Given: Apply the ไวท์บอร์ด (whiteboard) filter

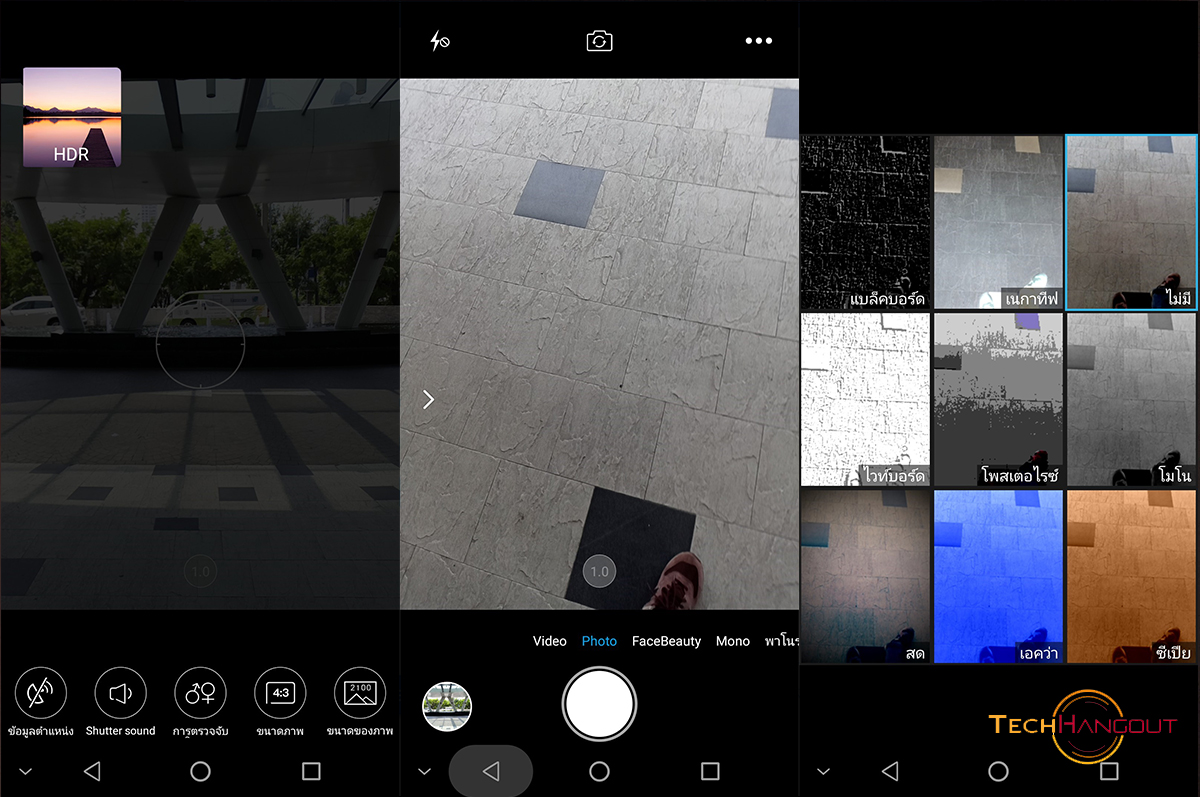Looking at the screenshot, I should tap(866, 400).
